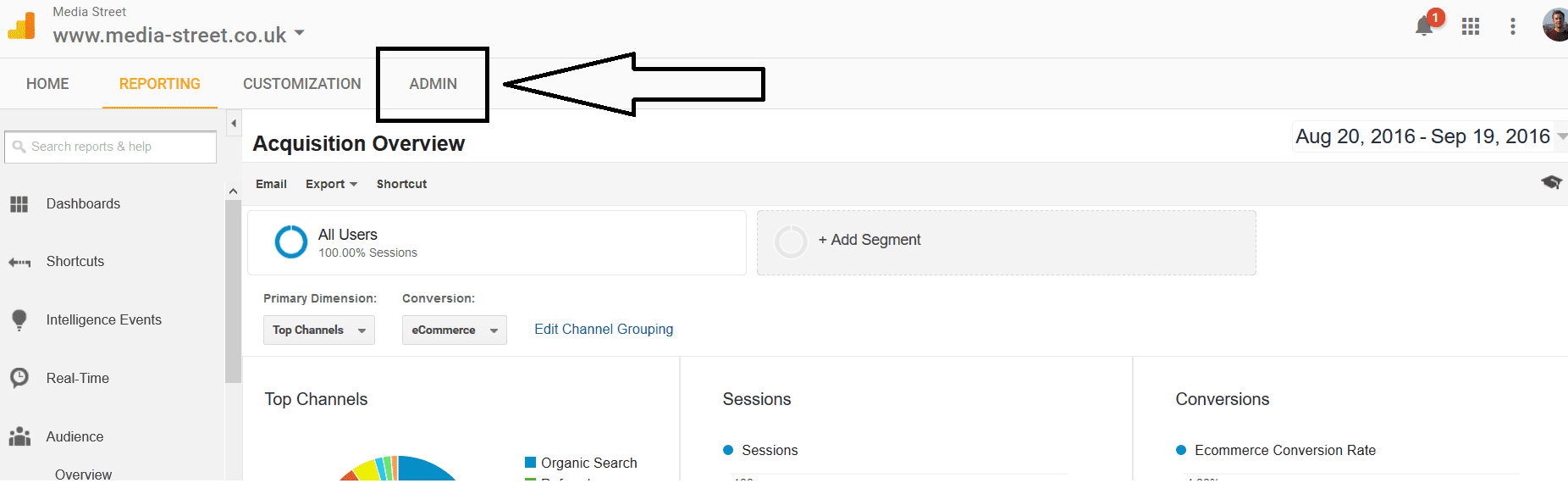Open the eCommerce conversion dropdown

454,330
